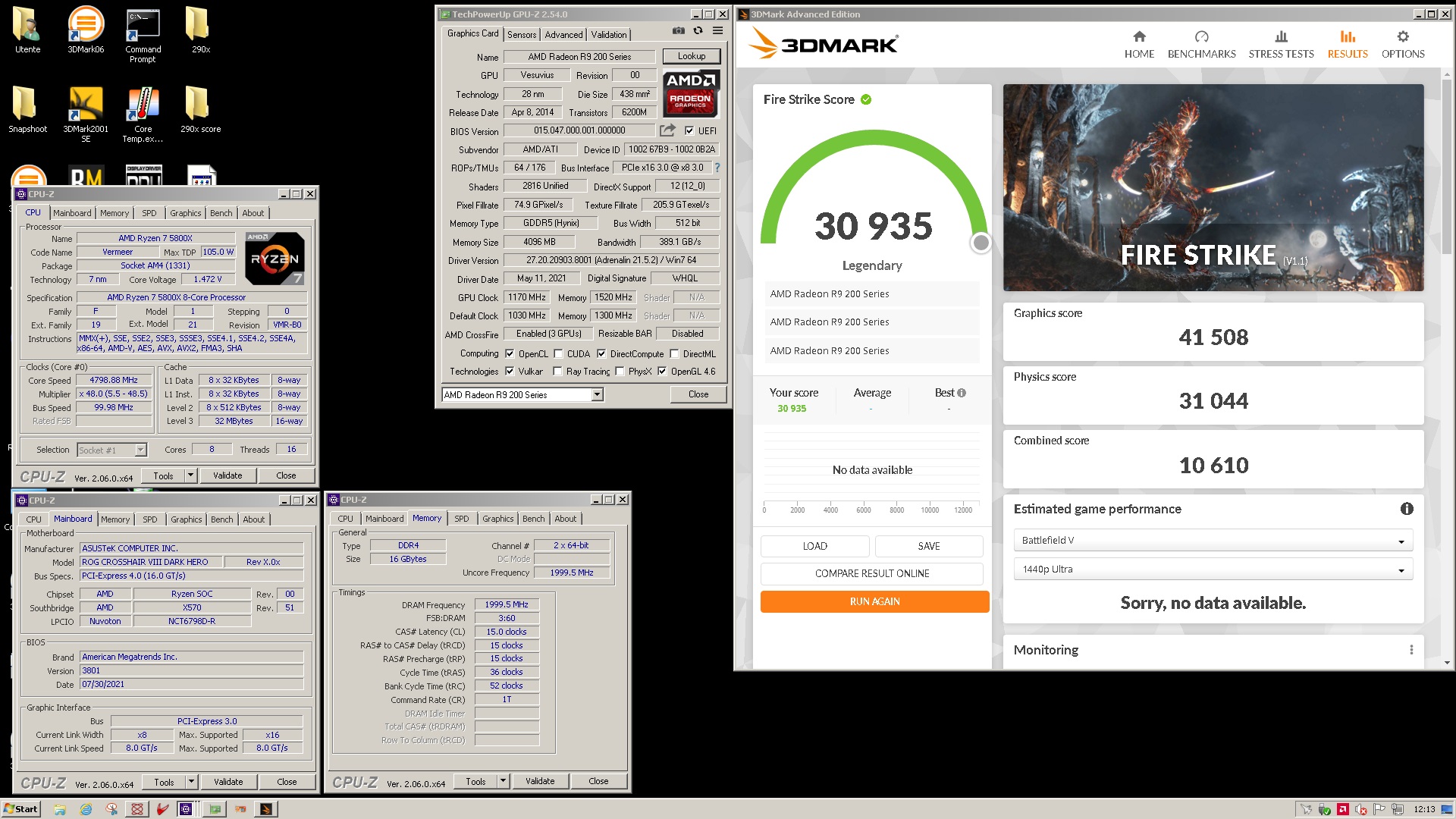1456x819 pixels.
Task: Switch to the Advanced tab in GPU-Z
Action: coord(563,34)
